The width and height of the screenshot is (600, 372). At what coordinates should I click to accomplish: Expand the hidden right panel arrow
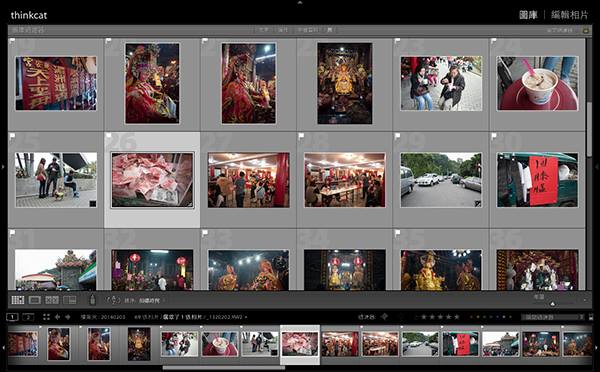(597, 167)
